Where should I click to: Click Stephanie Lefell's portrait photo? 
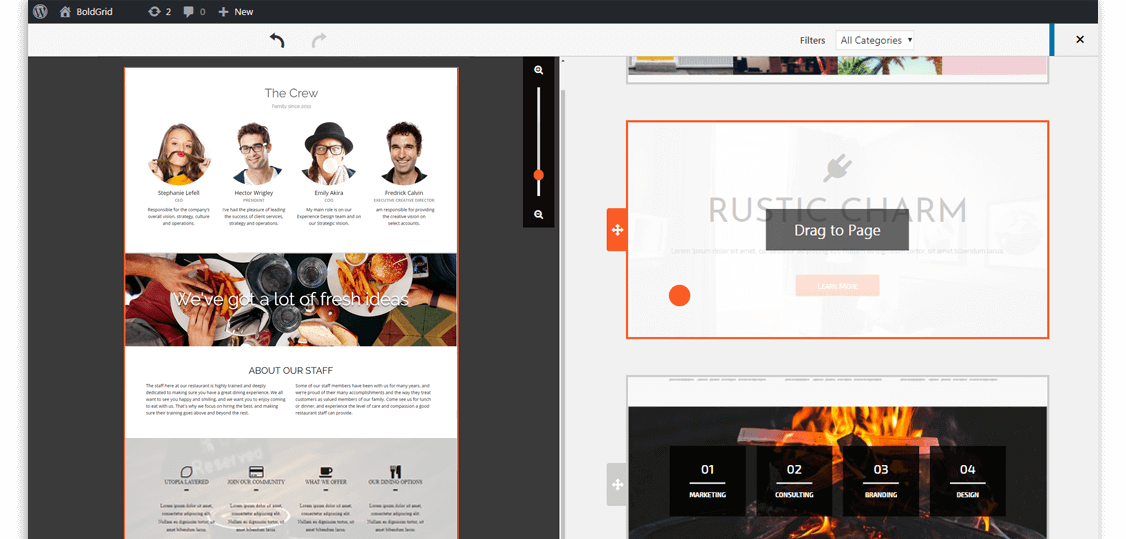tap(179, 154)
